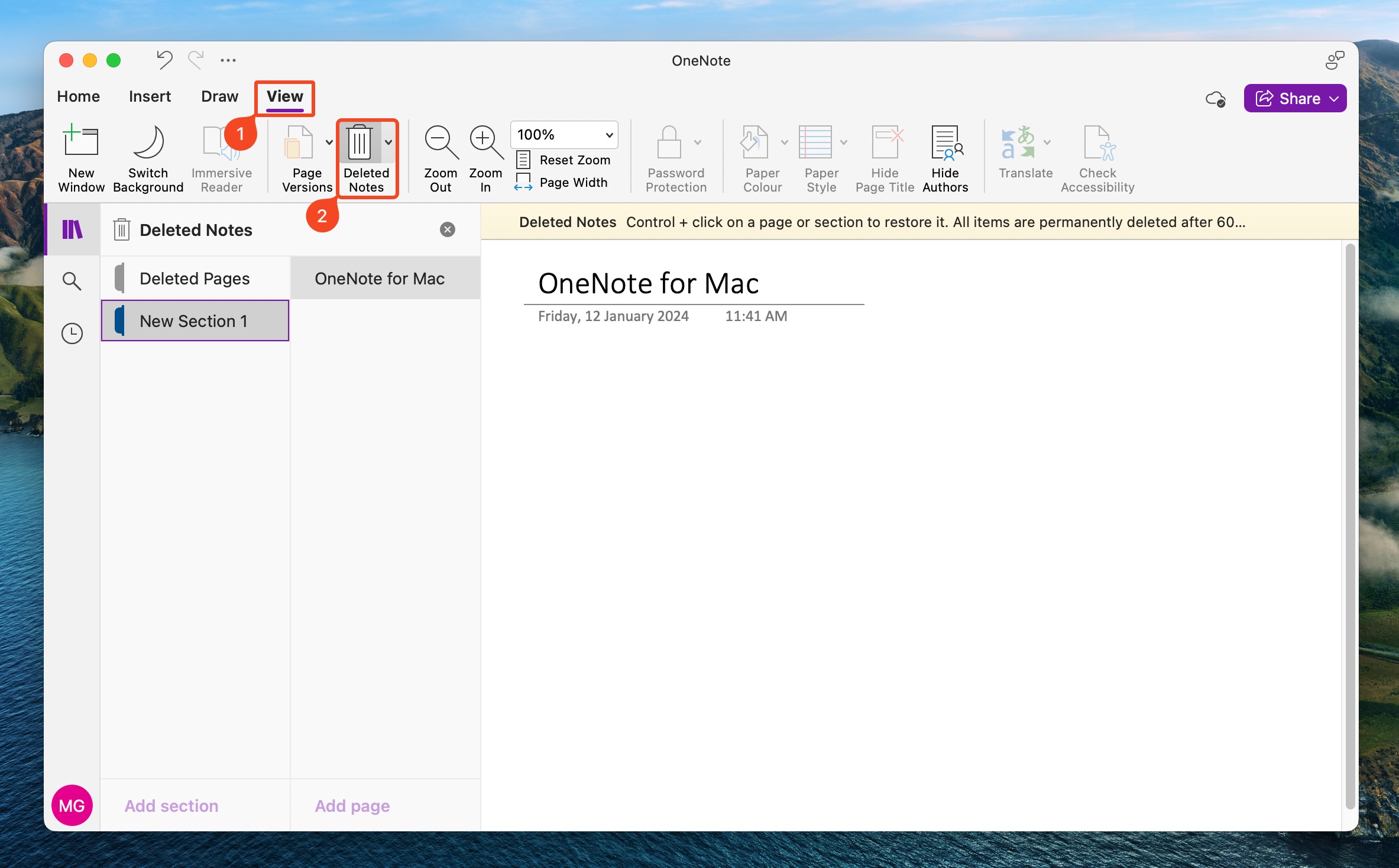Run Check Accessibility

click(1098, 158)
